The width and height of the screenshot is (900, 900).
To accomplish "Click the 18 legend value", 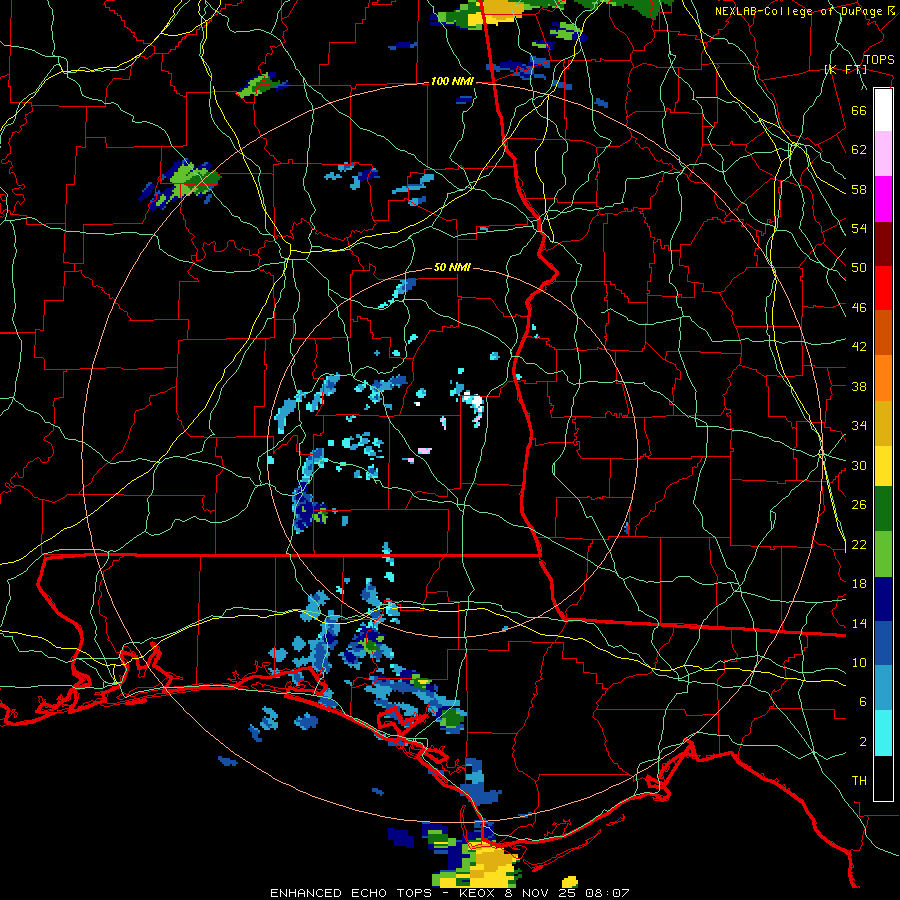I will pyautogui.click(x=859, y=584).
